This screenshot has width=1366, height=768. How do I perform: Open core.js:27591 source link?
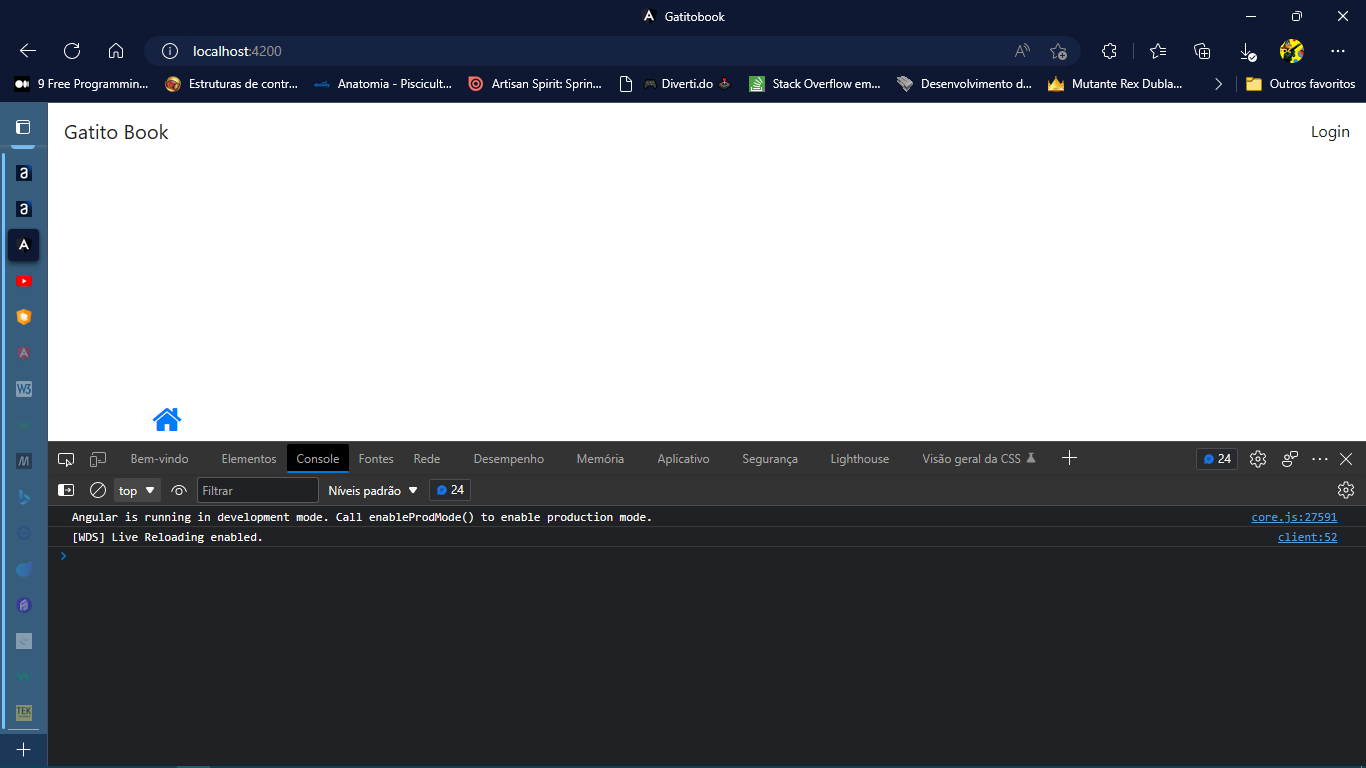click(x=1294, y=517)
